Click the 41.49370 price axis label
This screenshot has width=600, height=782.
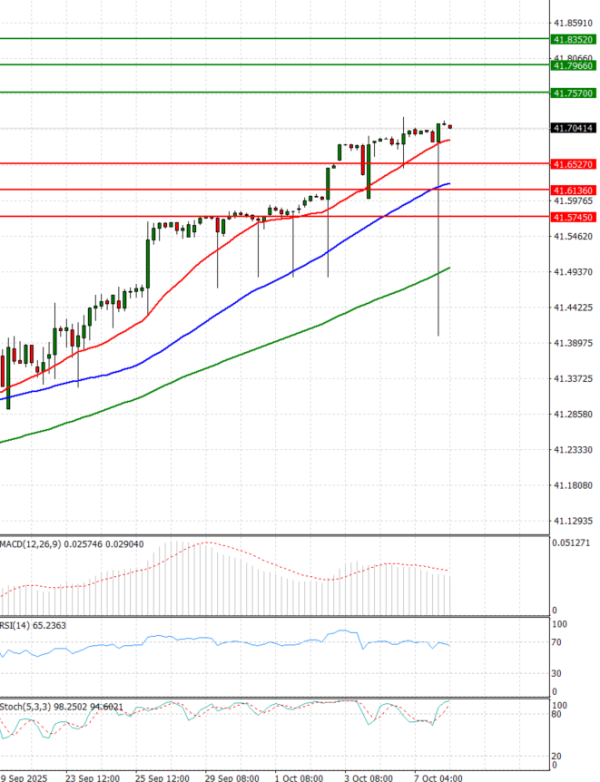[574, 272]
